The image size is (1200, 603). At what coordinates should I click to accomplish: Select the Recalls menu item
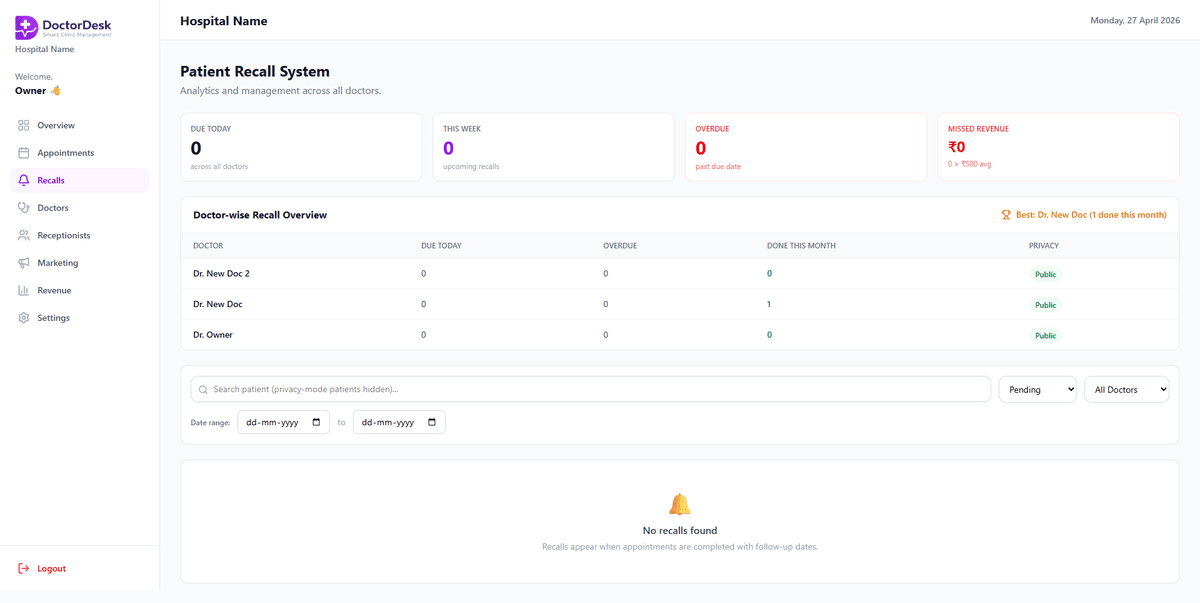tap(80, 181)
